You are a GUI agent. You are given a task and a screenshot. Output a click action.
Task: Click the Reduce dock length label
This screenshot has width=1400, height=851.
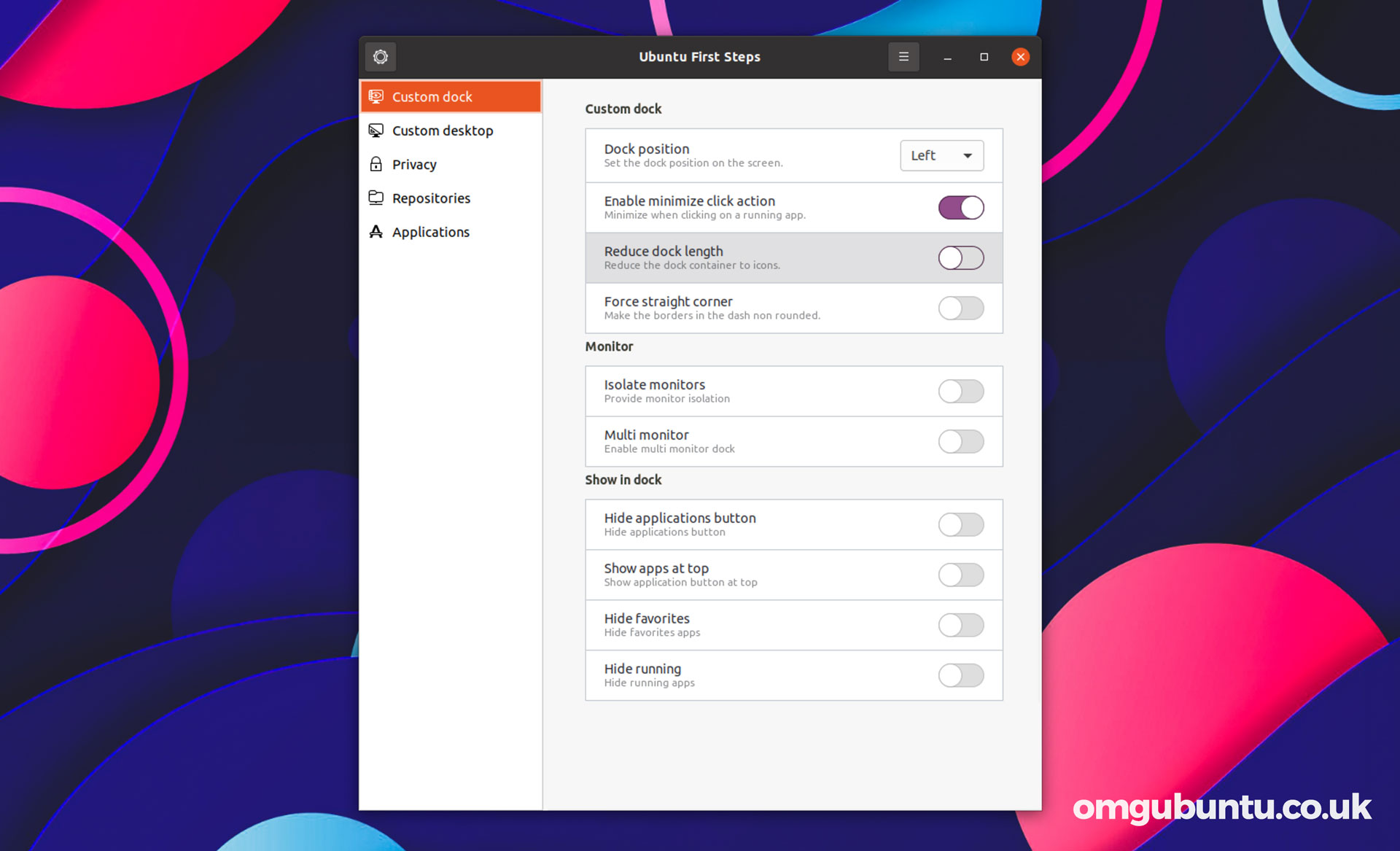pyautogui.click(x=664, y=251)
